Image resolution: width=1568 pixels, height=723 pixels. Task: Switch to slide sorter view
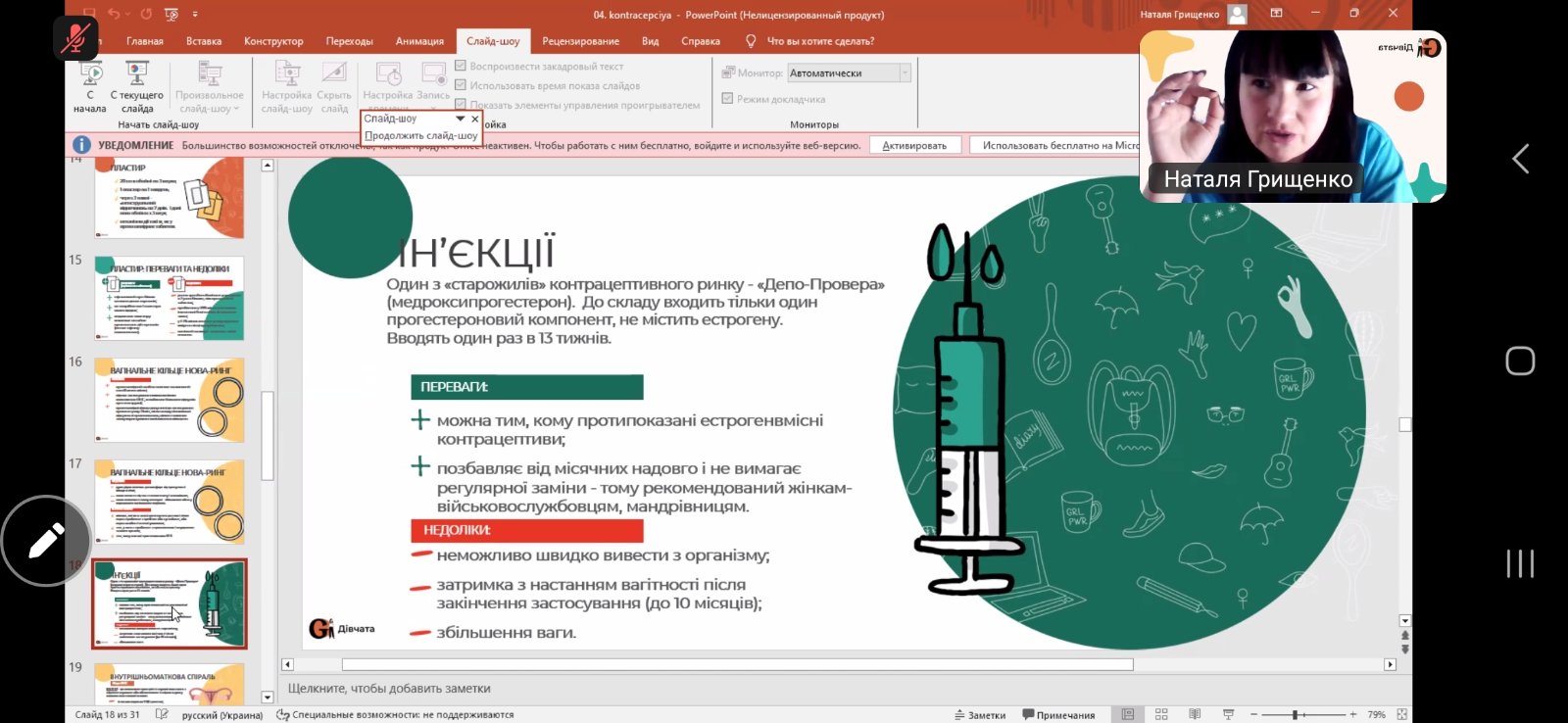coord(1161,714)
